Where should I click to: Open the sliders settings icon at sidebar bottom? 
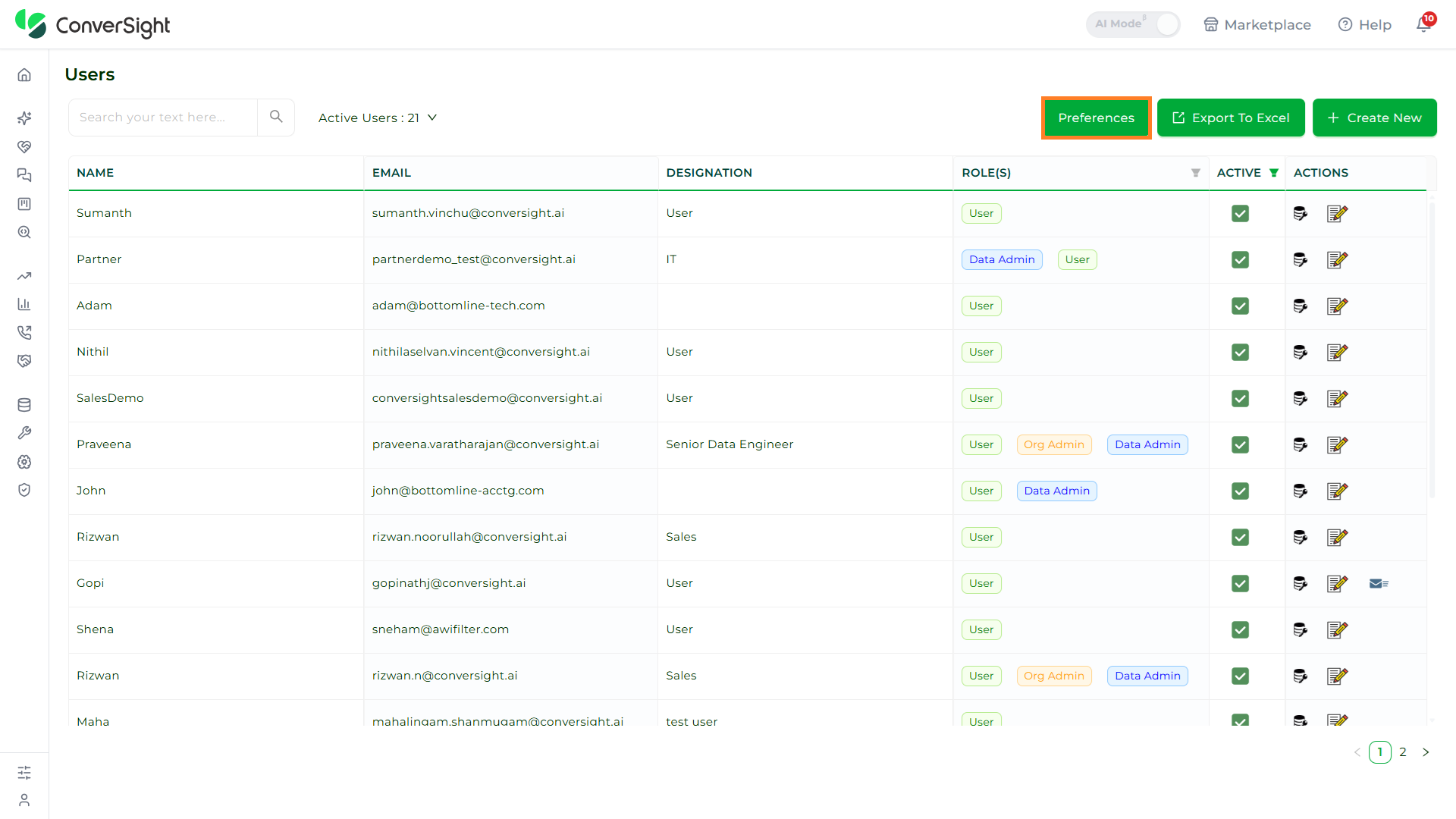tap(24, 772)
